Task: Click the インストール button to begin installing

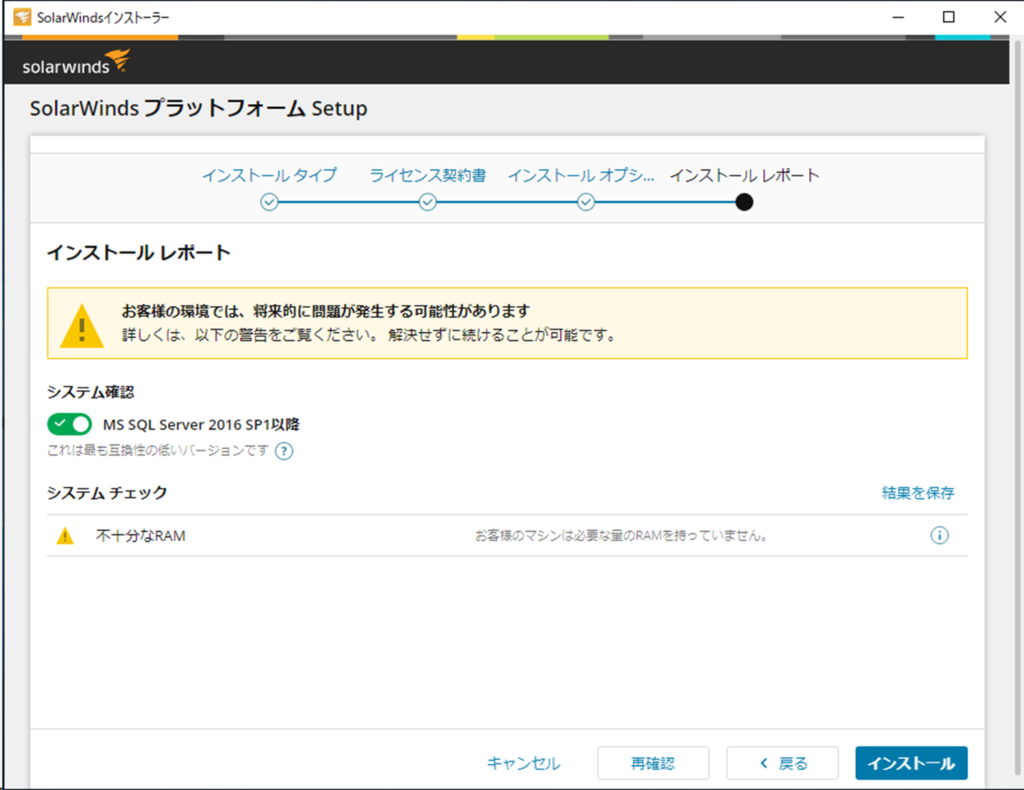Action: pos(911,763)
